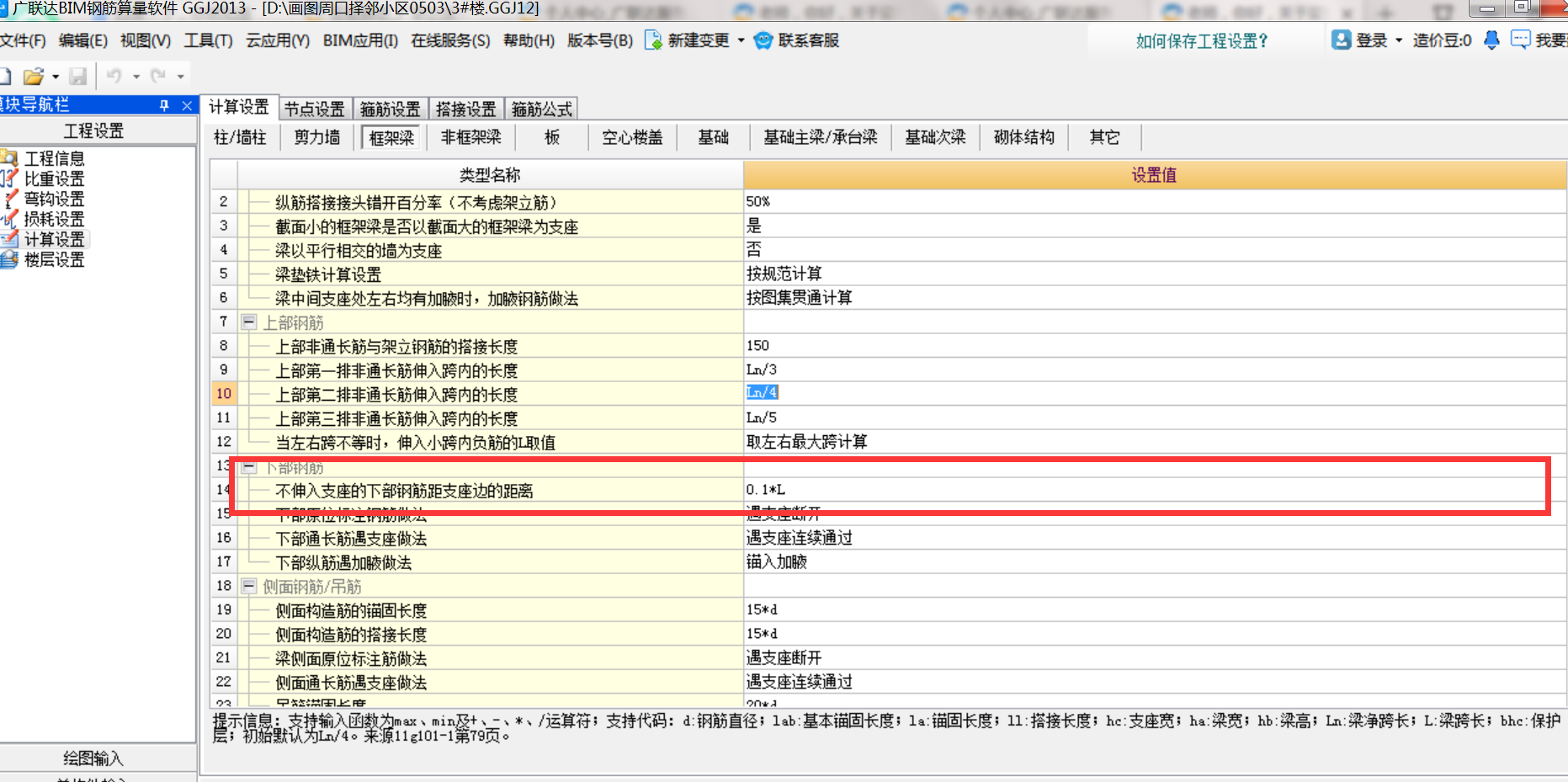The height and width of the screenshot is (782, 1568).
Task: Switch to the 节点设置 tab
Action: (315, 109)
